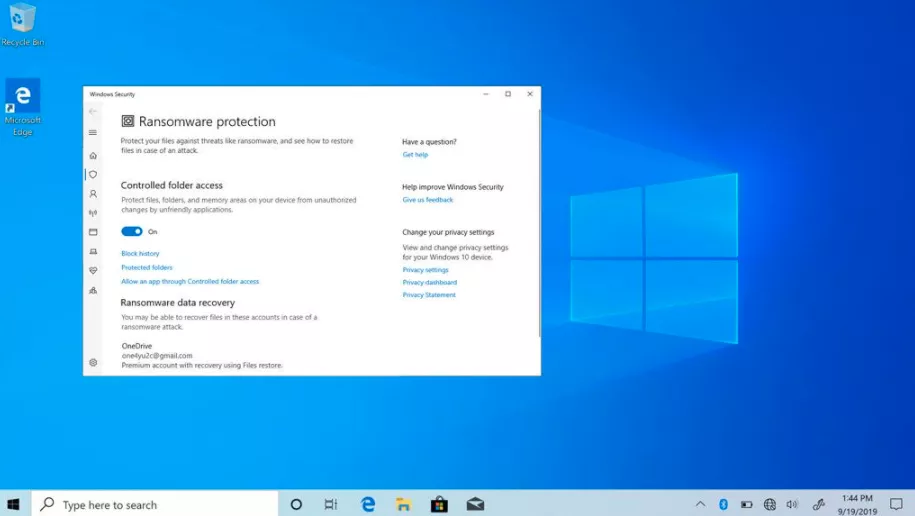
Task: Click the battery tray icon
Action: [746, 504]
